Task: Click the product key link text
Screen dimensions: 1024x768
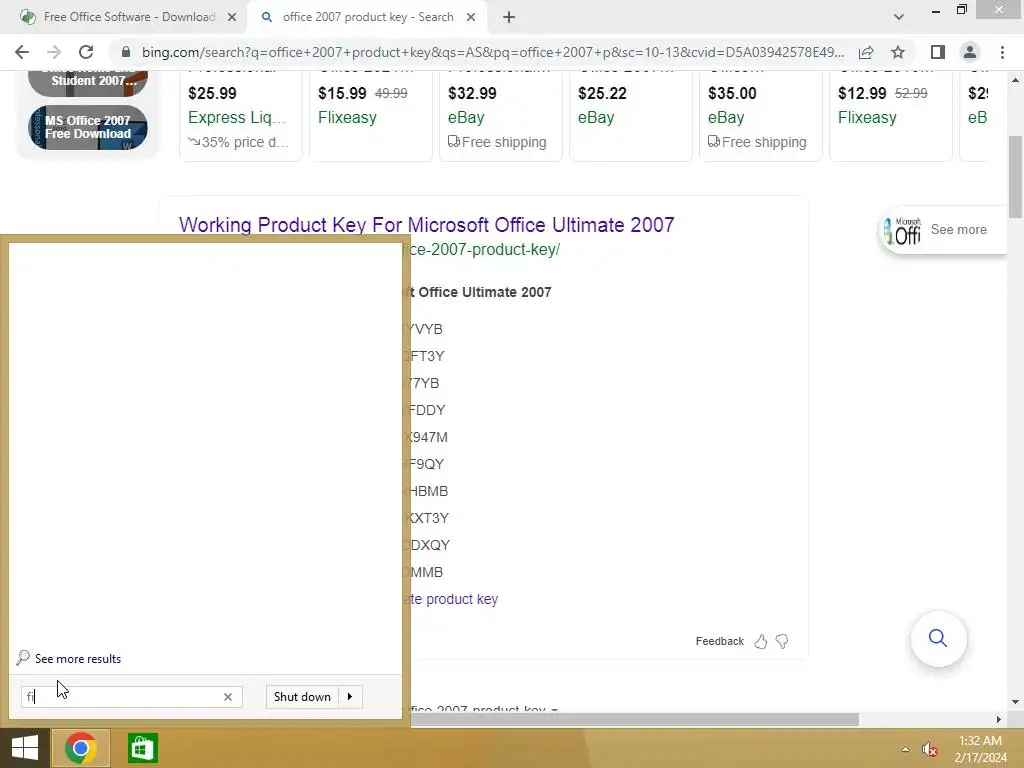Action: [x=451, y=599]
